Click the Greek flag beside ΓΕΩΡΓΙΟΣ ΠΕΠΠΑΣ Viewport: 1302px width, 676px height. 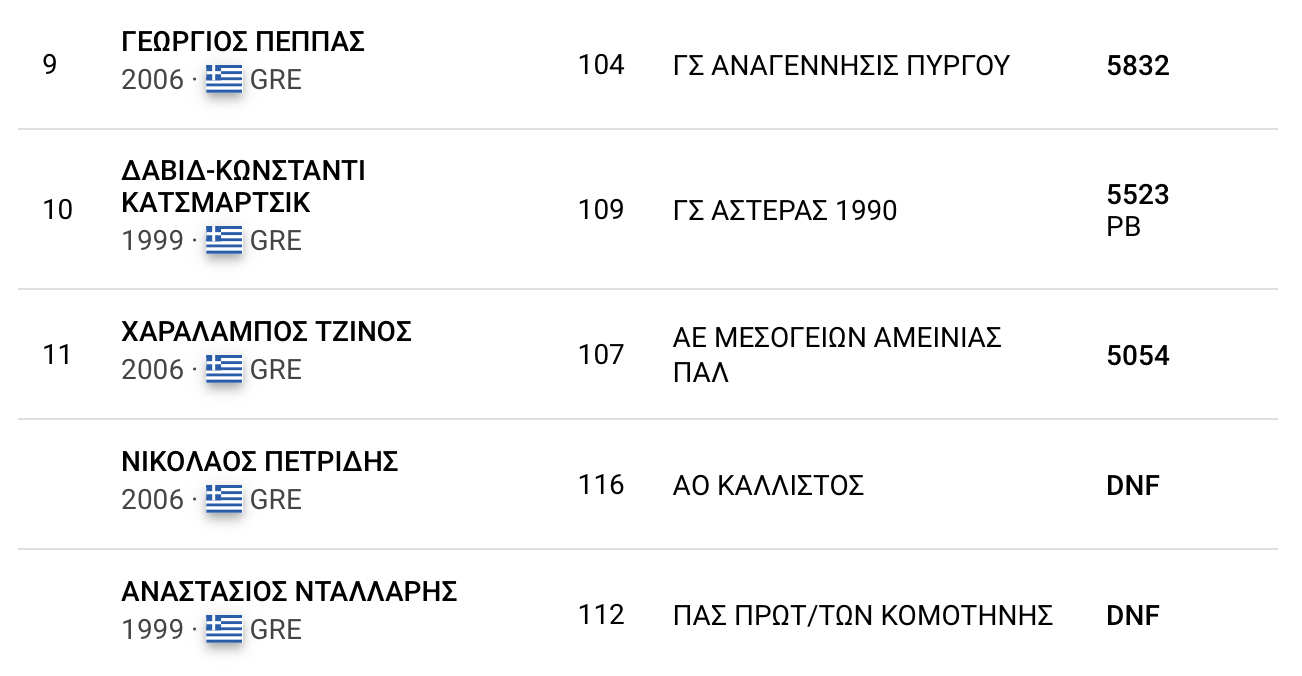click(x=224, y=79)
